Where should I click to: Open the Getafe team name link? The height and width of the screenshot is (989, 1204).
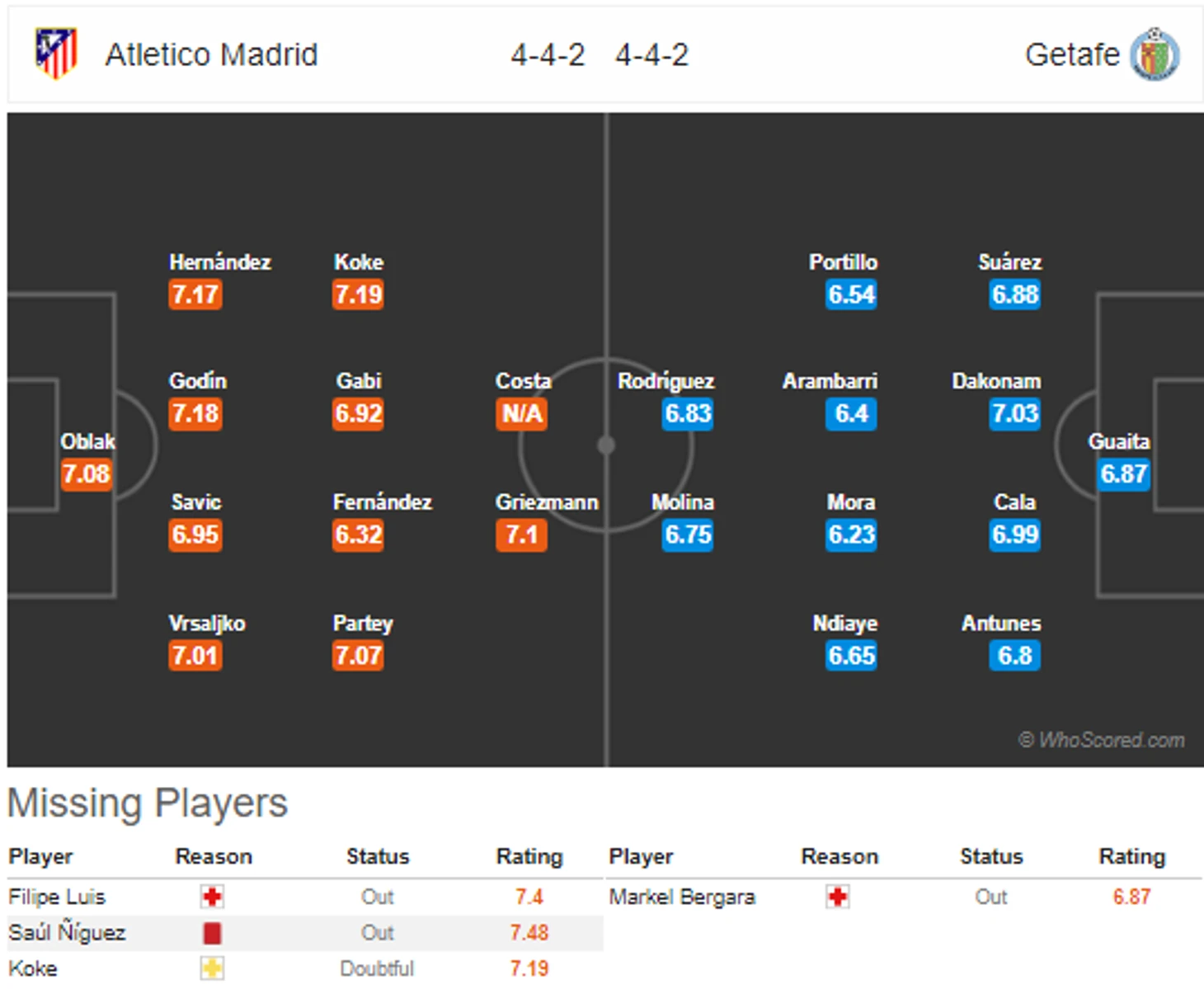[x=1072, y=55]
